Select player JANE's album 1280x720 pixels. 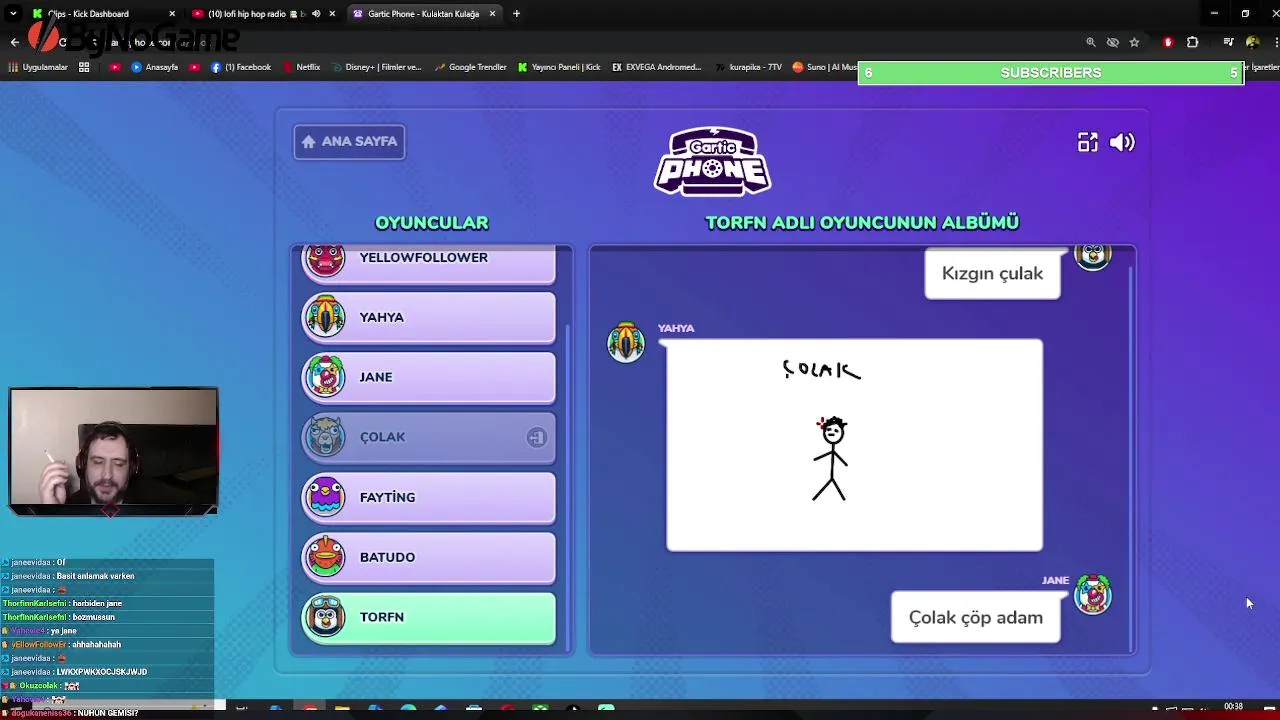pos(428,377)
